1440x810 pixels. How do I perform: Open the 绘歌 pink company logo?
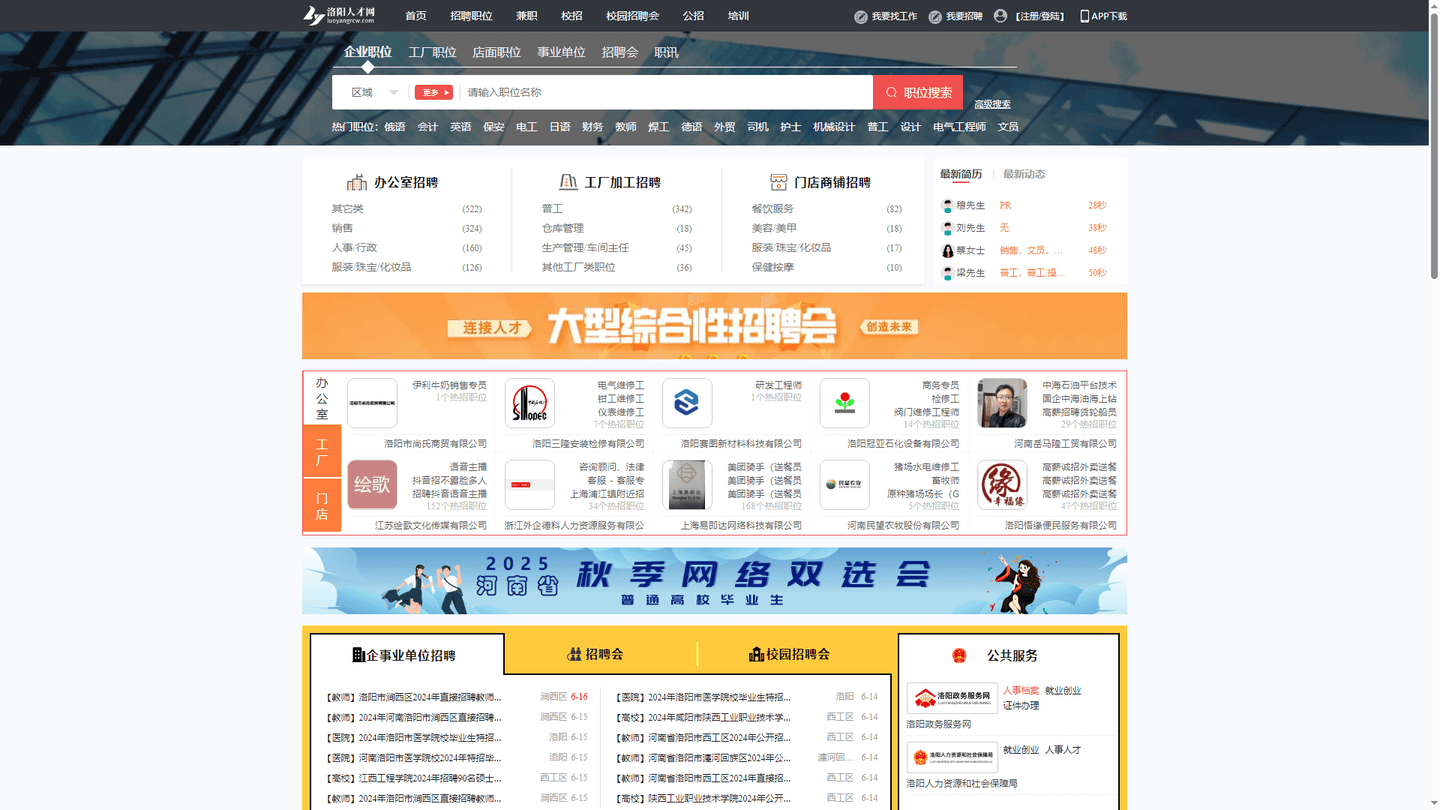[372, 485]
